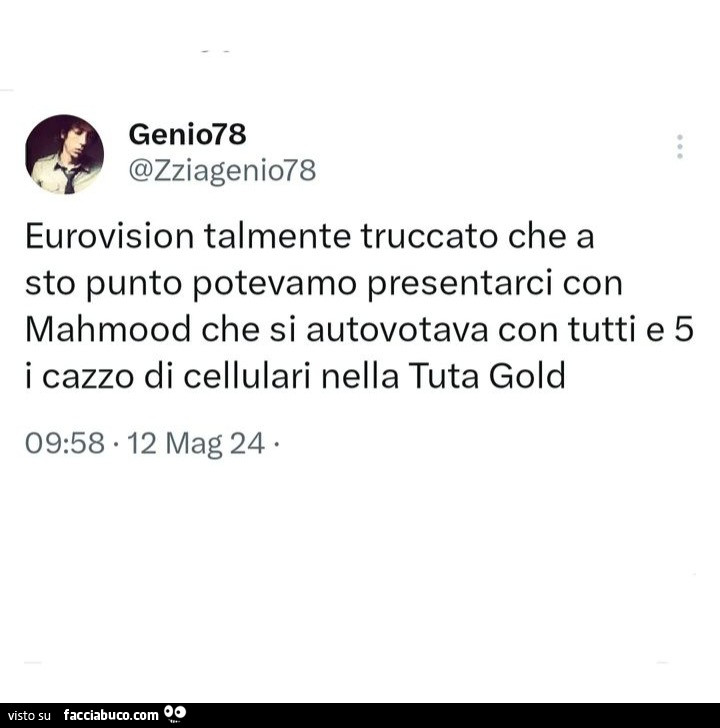Select the number 5 ending the third line
Image resolution: width=720 pixels, height=728 pixels.
pos(684,329)
